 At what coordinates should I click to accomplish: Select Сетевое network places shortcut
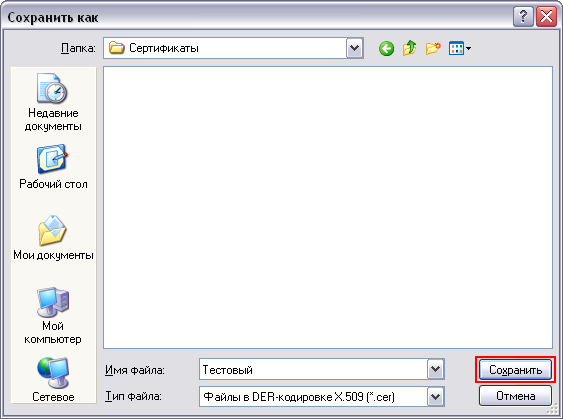53,380
